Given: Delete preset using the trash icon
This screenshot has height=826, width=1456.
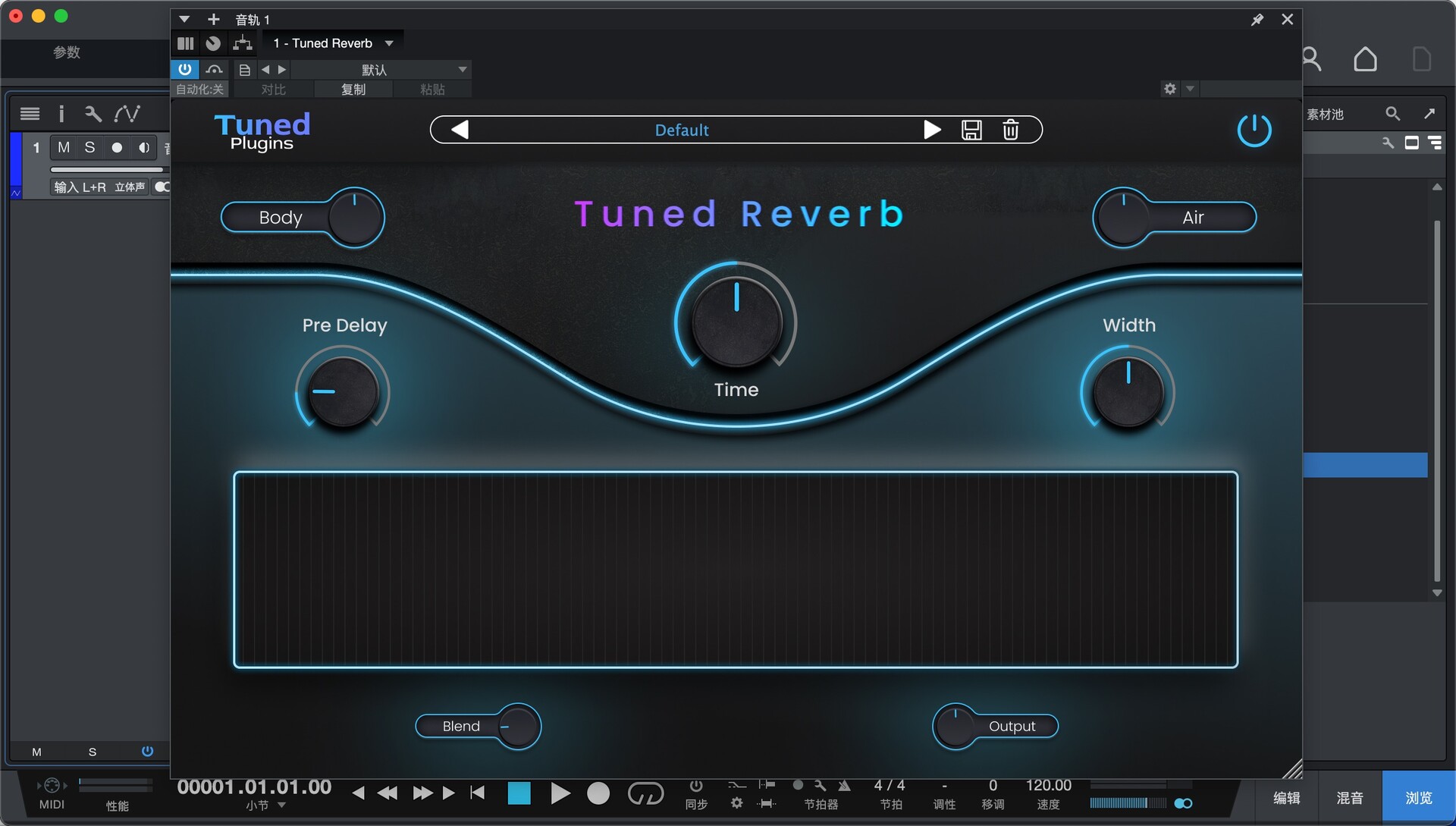Looking at the screenshot, I should [1010, 130].
